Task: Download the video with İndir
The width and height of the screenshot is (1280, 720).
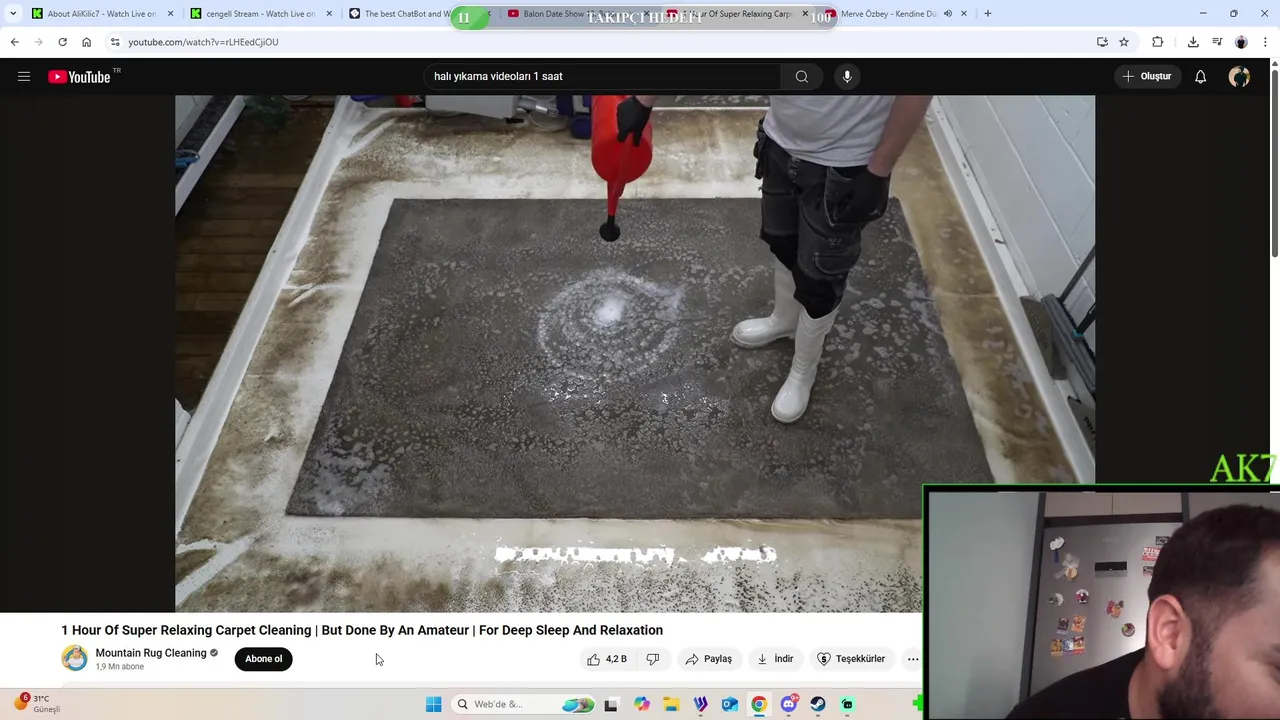Action: click(775, 659)
